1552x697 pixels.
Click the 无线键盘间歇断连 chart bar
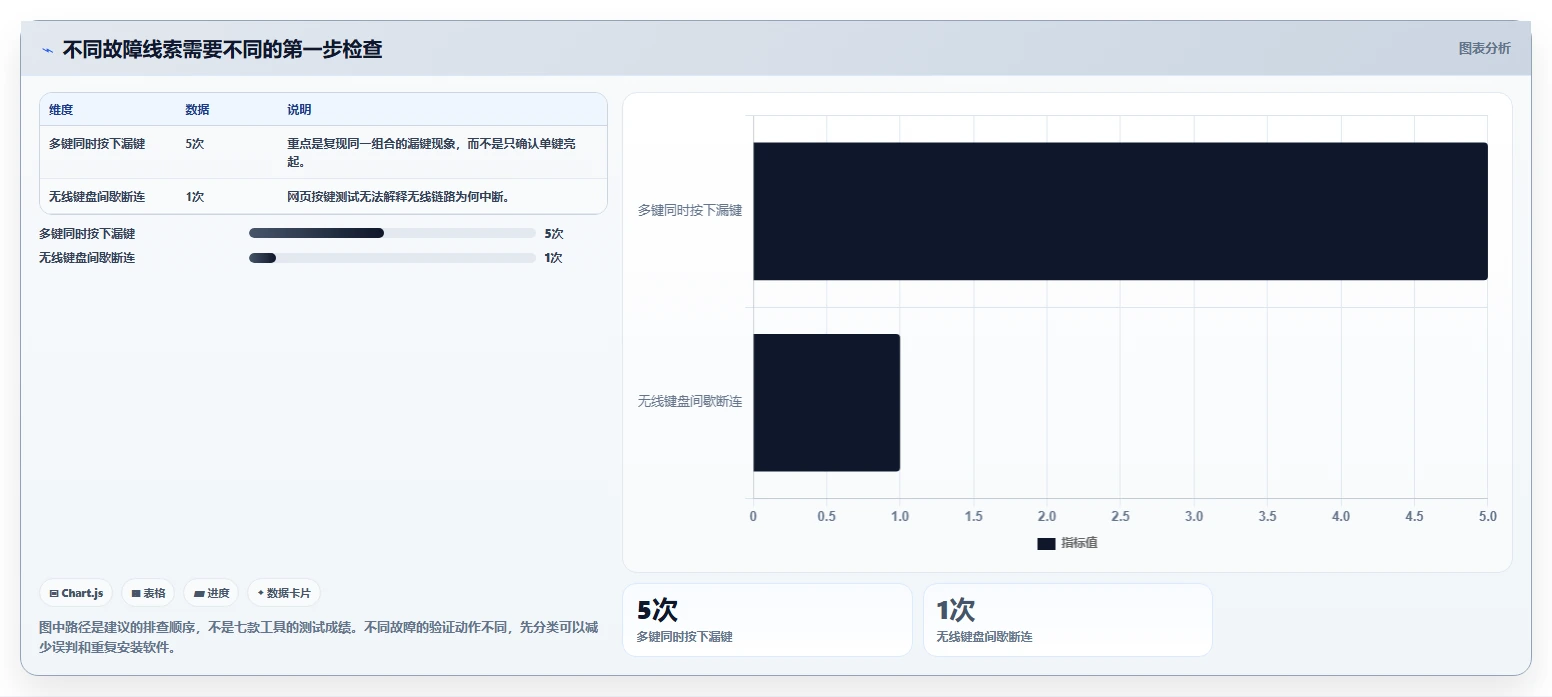[826, 402]
